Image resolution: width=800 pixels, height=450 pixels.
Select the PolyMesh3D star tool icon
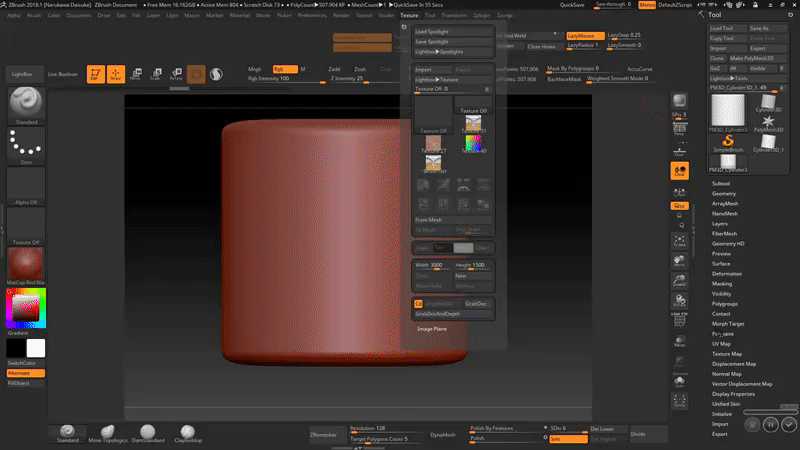pyautogui.click(x=768, y=123)
